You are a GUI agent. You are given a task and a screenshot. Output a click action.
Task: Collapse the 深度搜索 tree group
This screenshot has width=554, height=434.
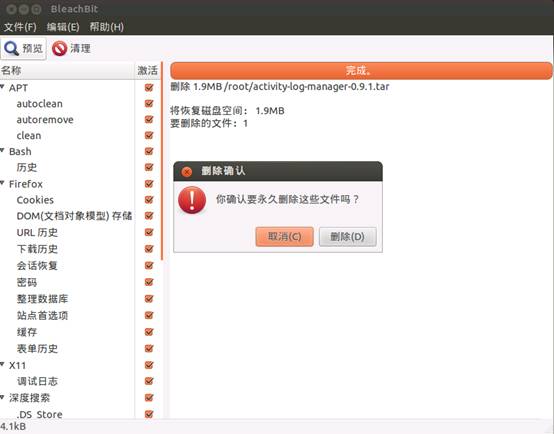2,397
